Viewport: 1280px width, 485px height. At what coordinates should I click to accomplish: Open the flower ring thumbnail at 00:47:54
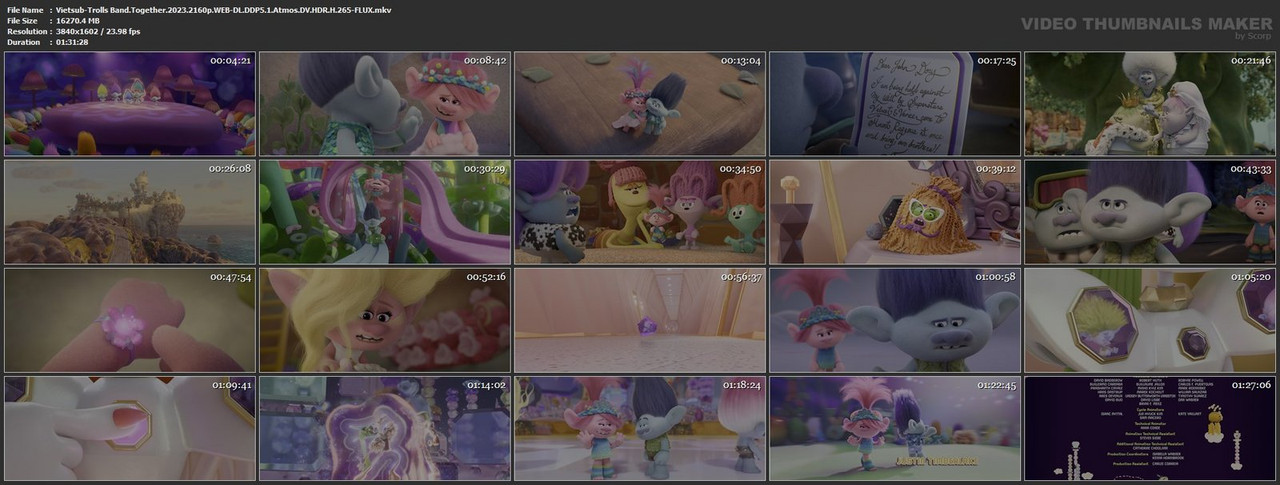130,320
